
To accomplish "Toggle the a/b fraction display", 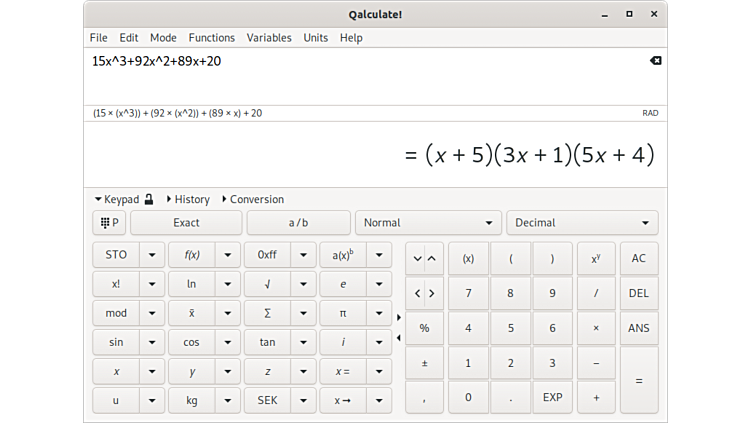I will pos(298,223).
